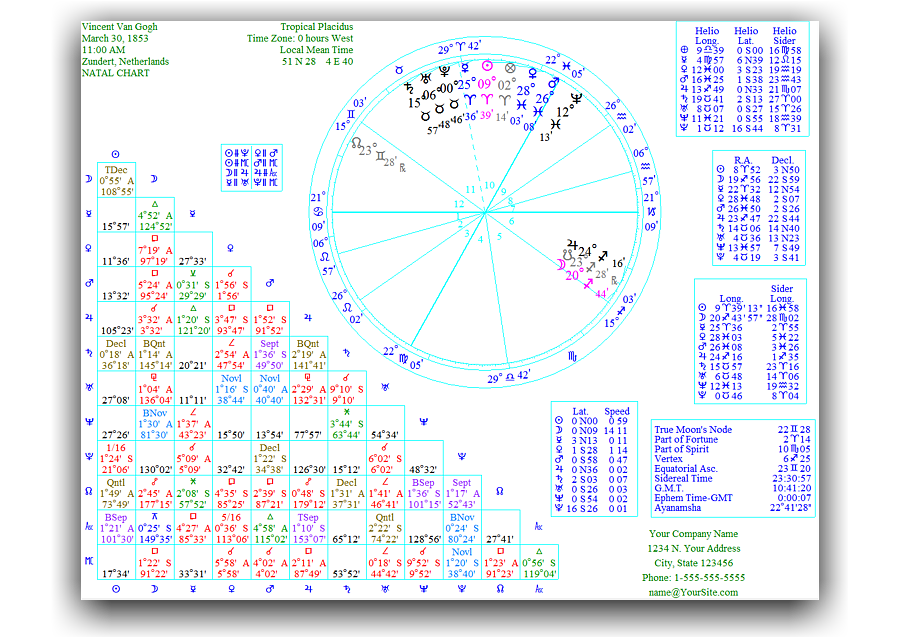Click the name 'Vincent Van Gogh'
Image resolution: width=899 pixels, height=637 pixels.
point(119,26)
